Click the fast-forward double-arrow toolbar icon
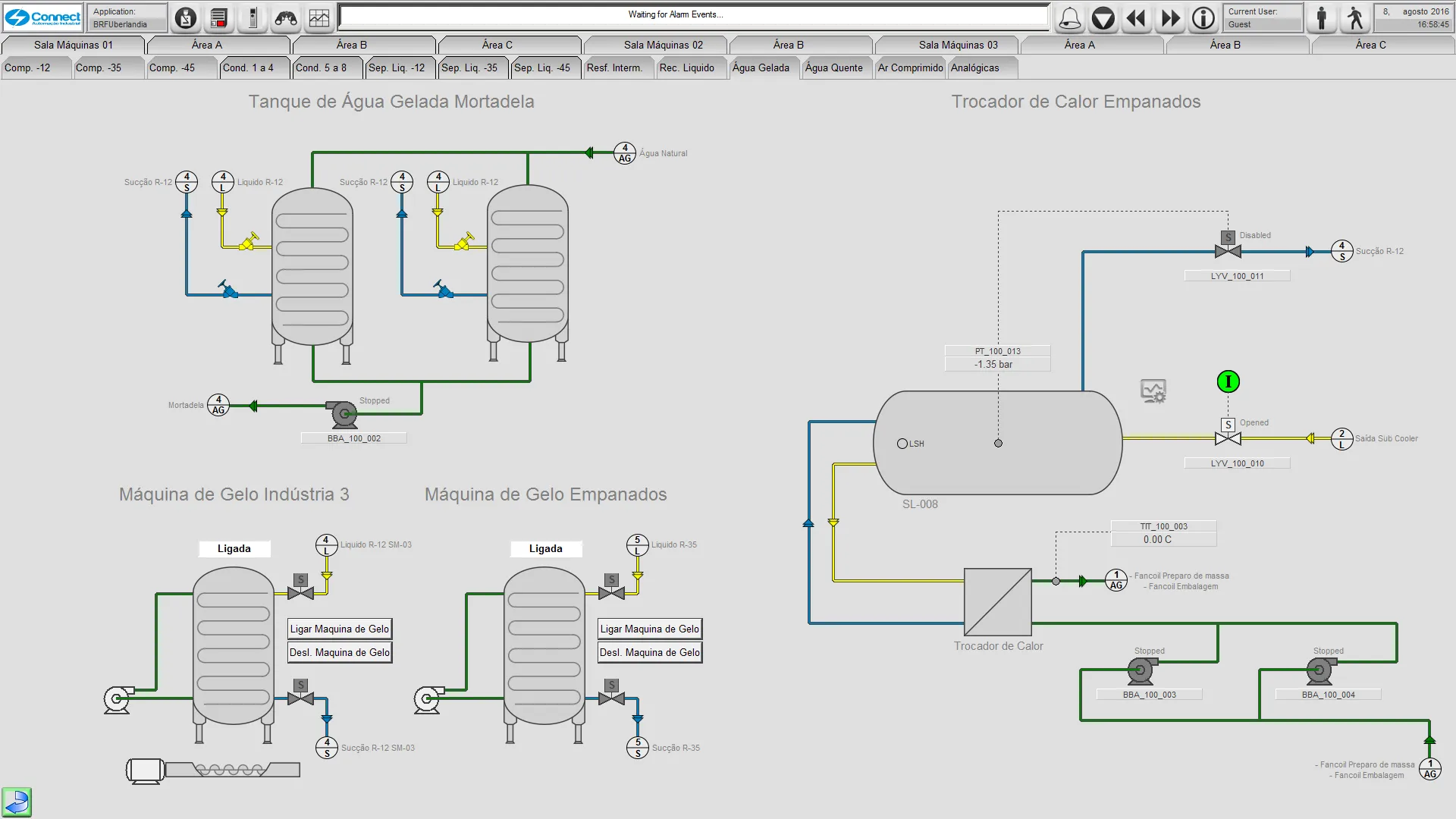Screen dimensions: 1456x819 1170,18
